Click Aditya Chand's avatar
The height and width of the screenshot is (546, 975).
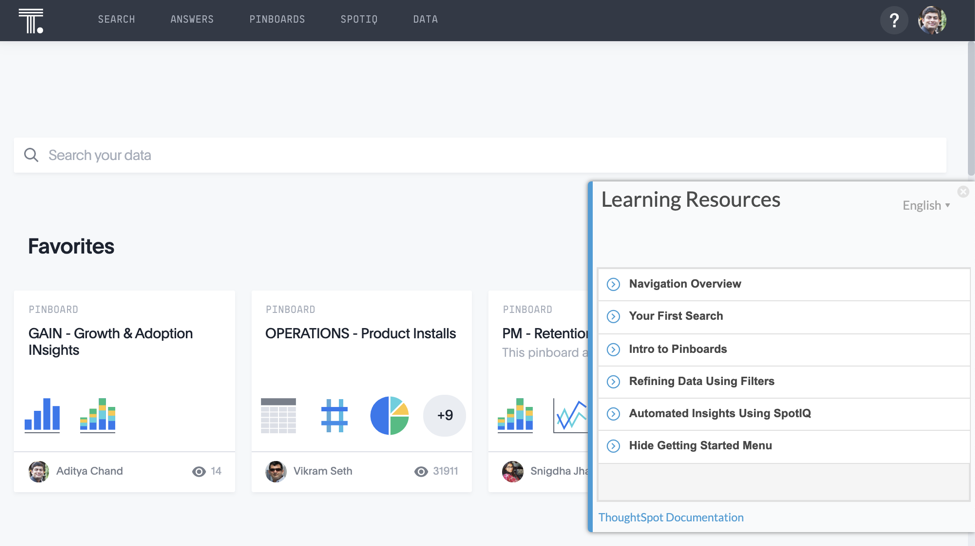point(39,471)
